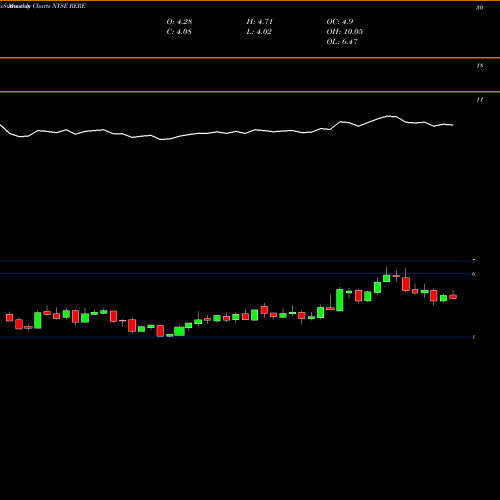Click the 30 price axis label

[479, 7]
